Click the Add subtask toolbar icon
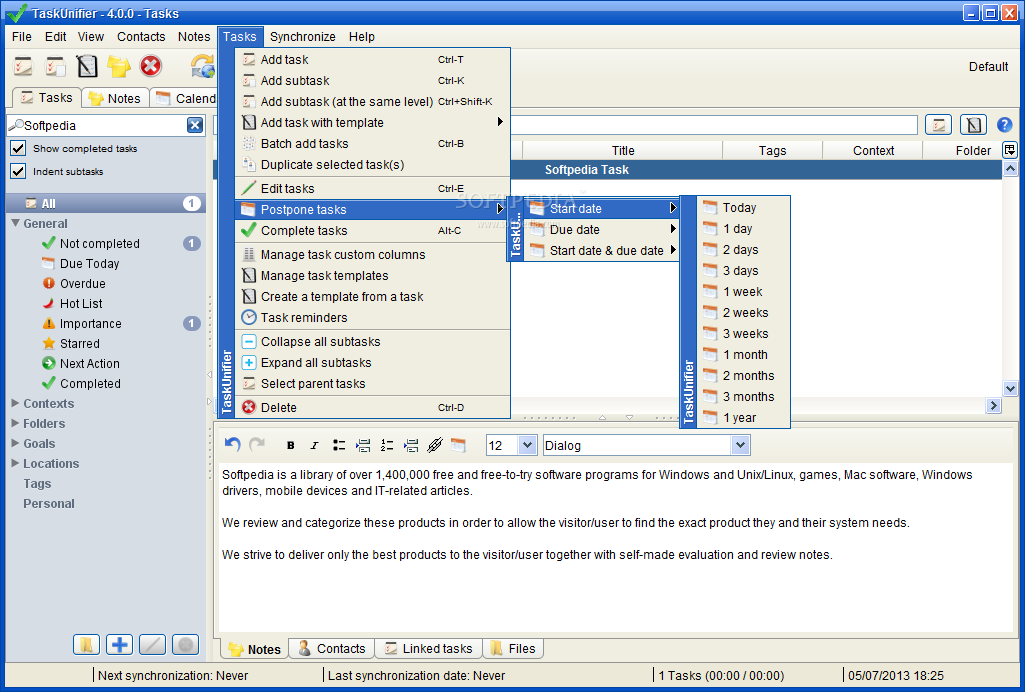1025x692 pixels. tap(55, 66)
